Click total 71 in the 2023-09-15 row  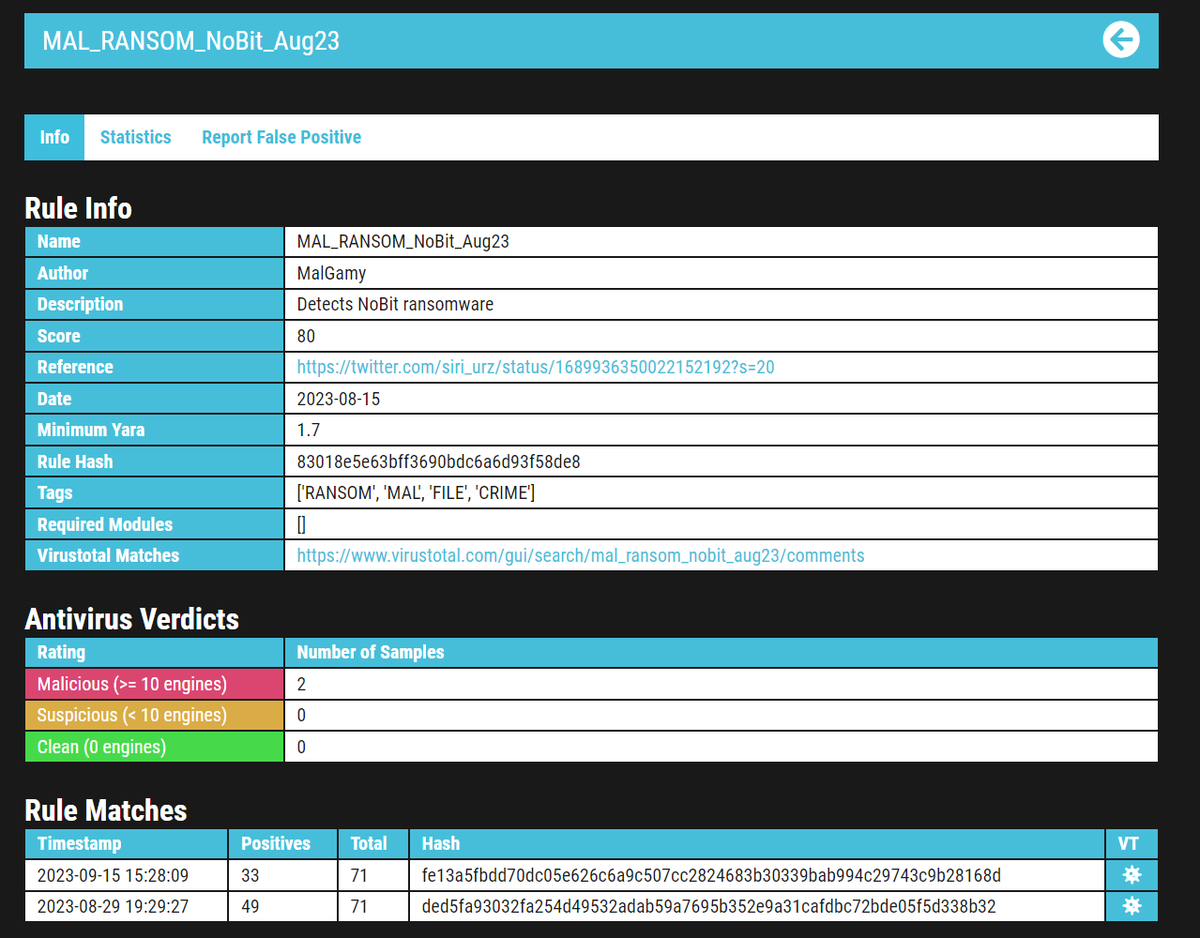tap(359, 875)
